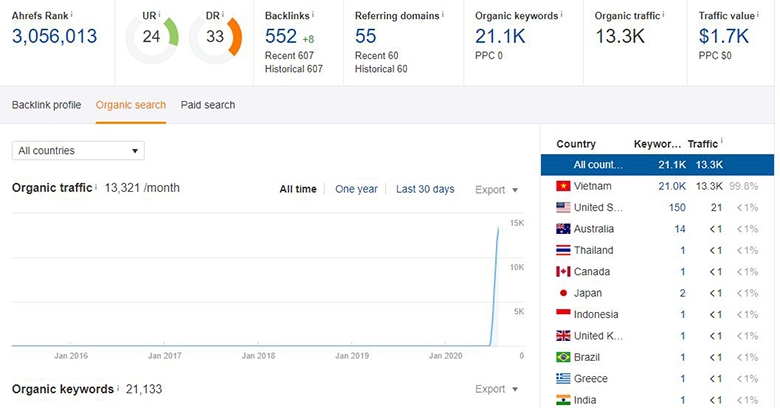The width and height of the screenshot is (780, 408).
Task: Click Recent 607 backlinks text
Action: pyautogui.click(x=289, y=56)
